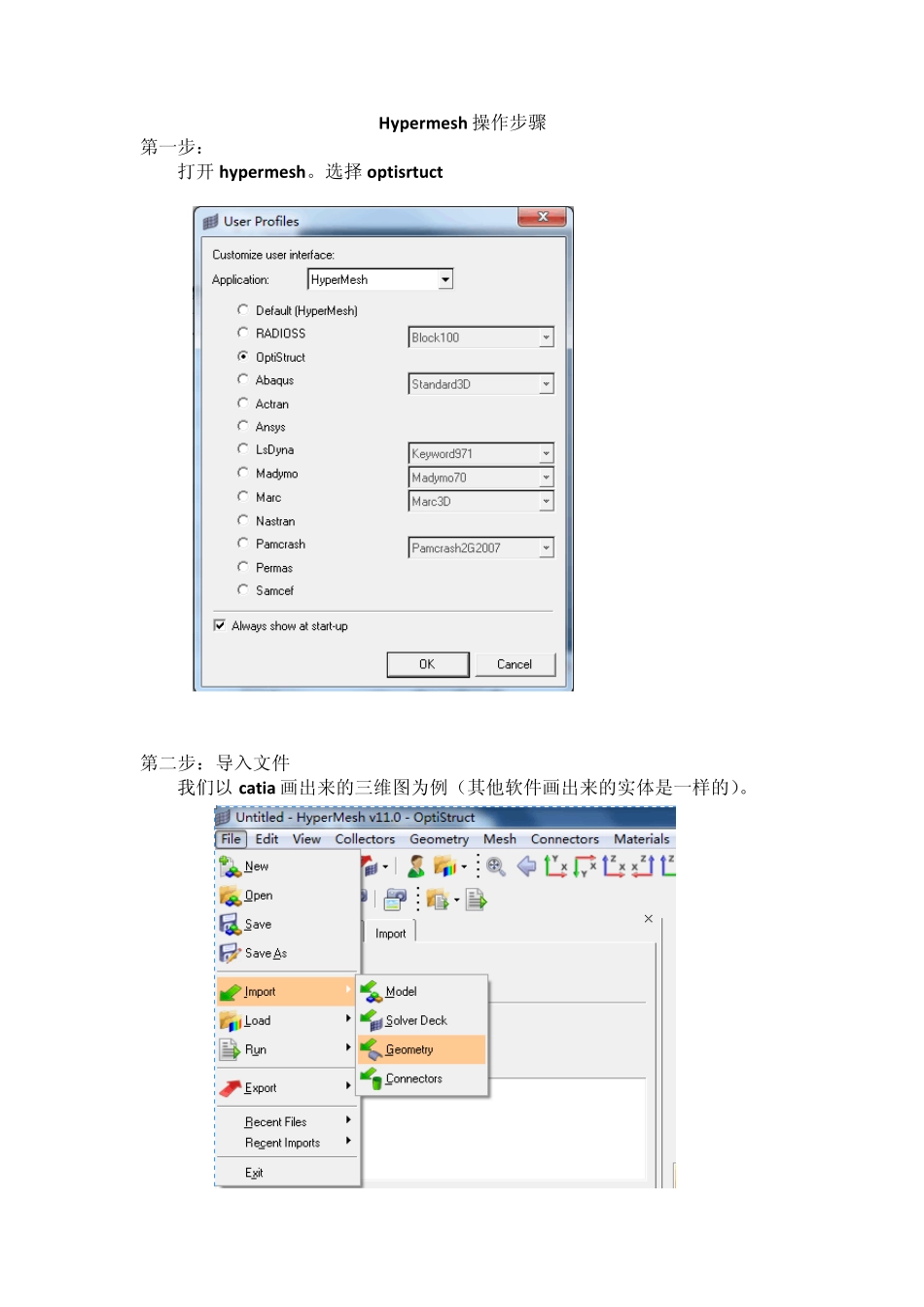
Task: Open the View menu
Action: (x=306, y=839)
